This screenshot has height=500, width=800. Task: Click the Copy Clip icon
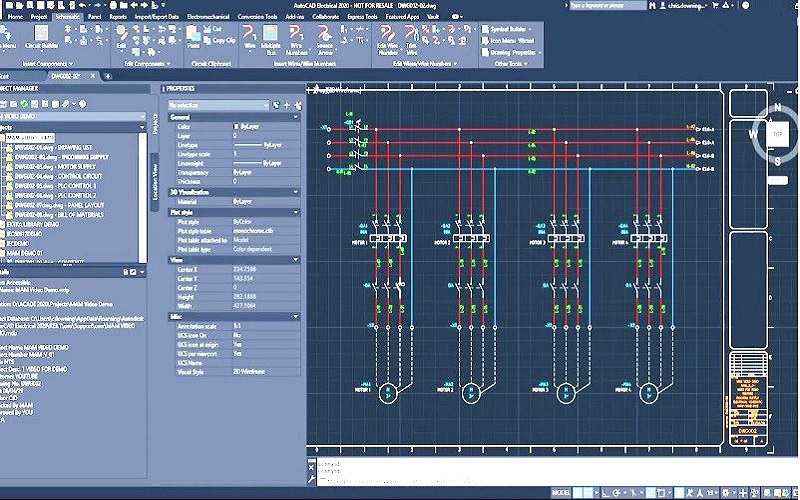point(219,40)
